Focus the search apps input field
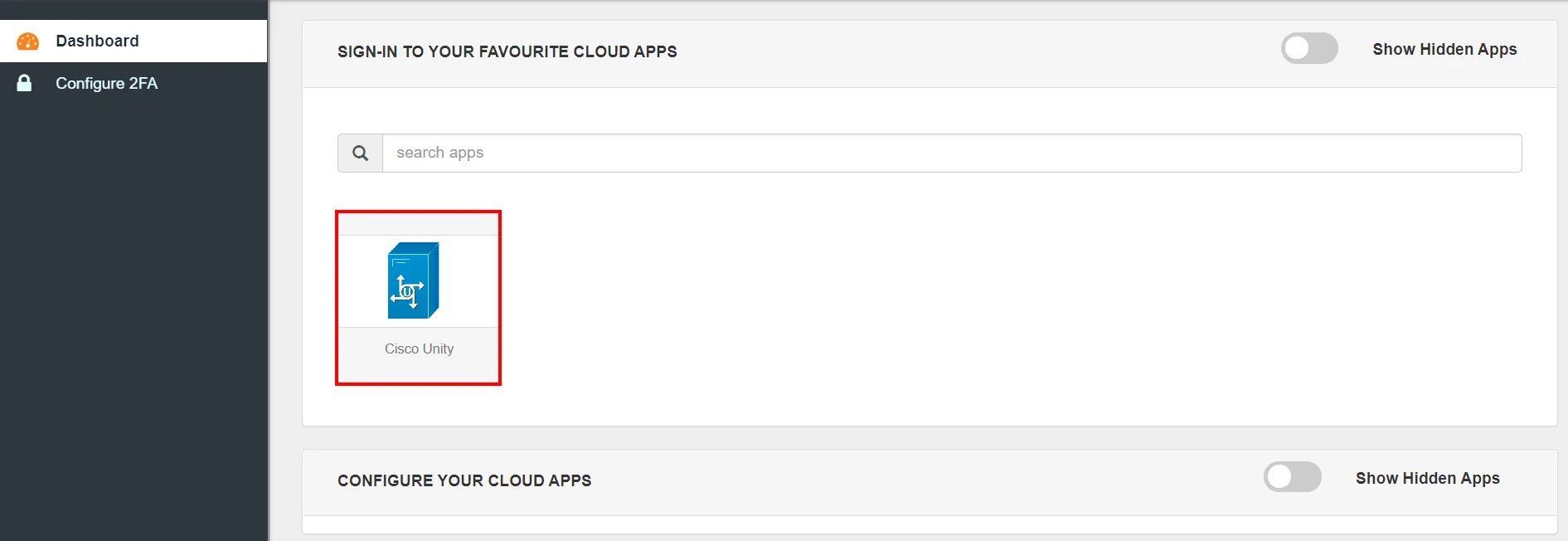 950,154
